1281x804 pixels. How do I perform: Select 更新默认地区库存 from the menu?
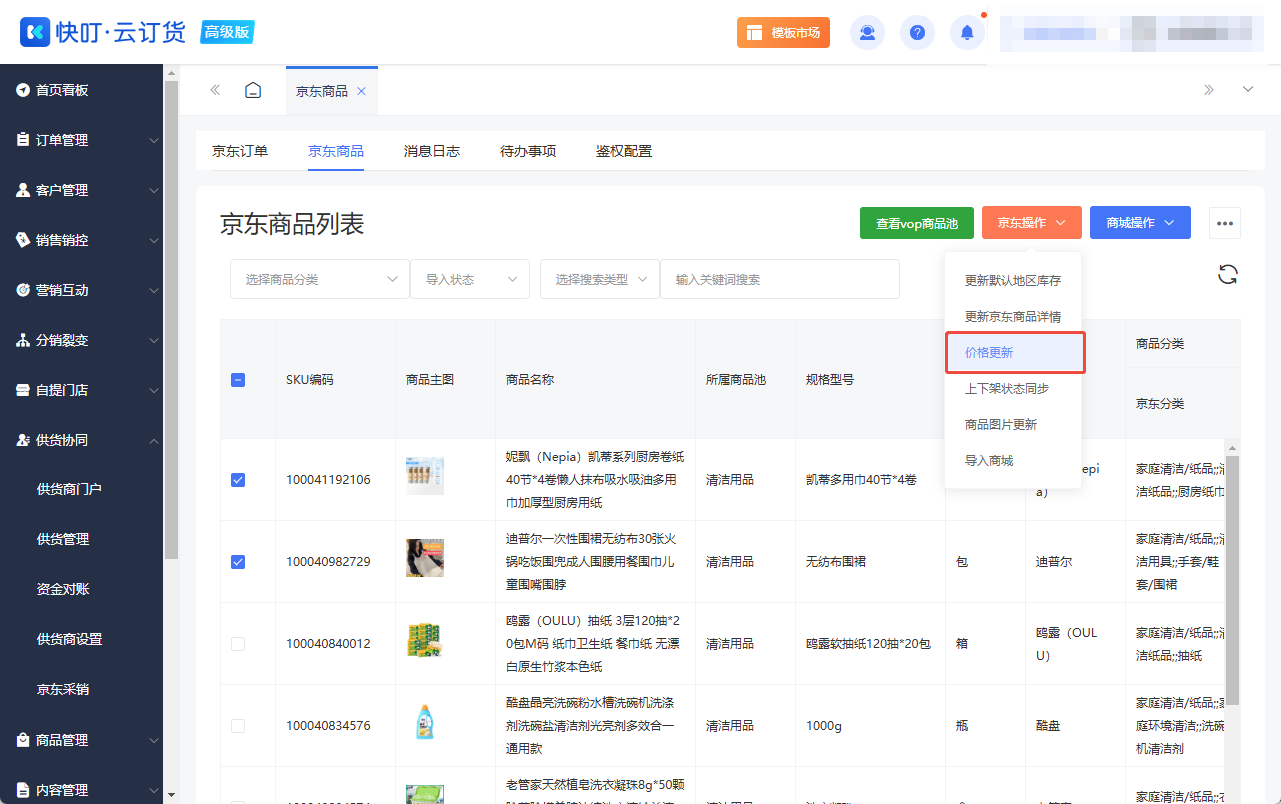click(x=1013, y=281)
